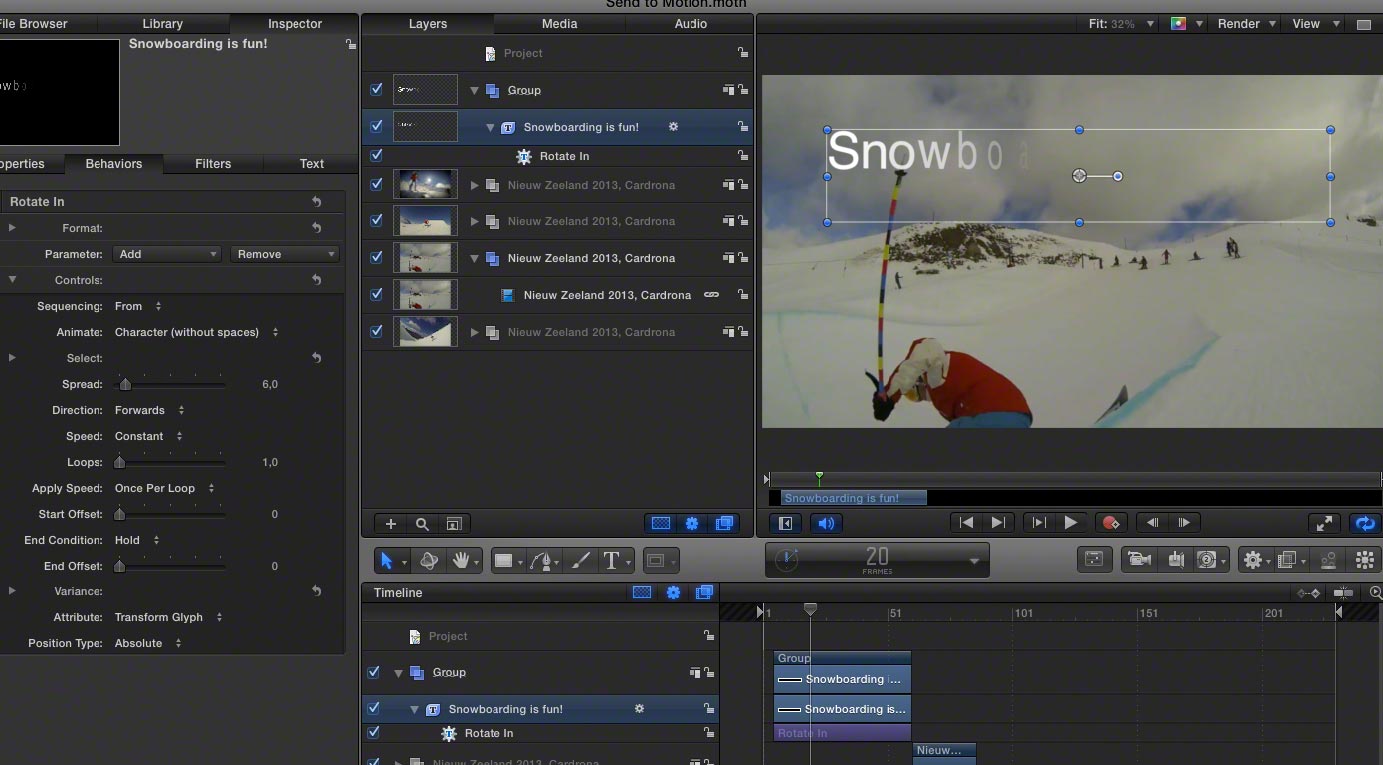Uncheck the Rotate In behavior in Layers list

(x=376, y=156)
